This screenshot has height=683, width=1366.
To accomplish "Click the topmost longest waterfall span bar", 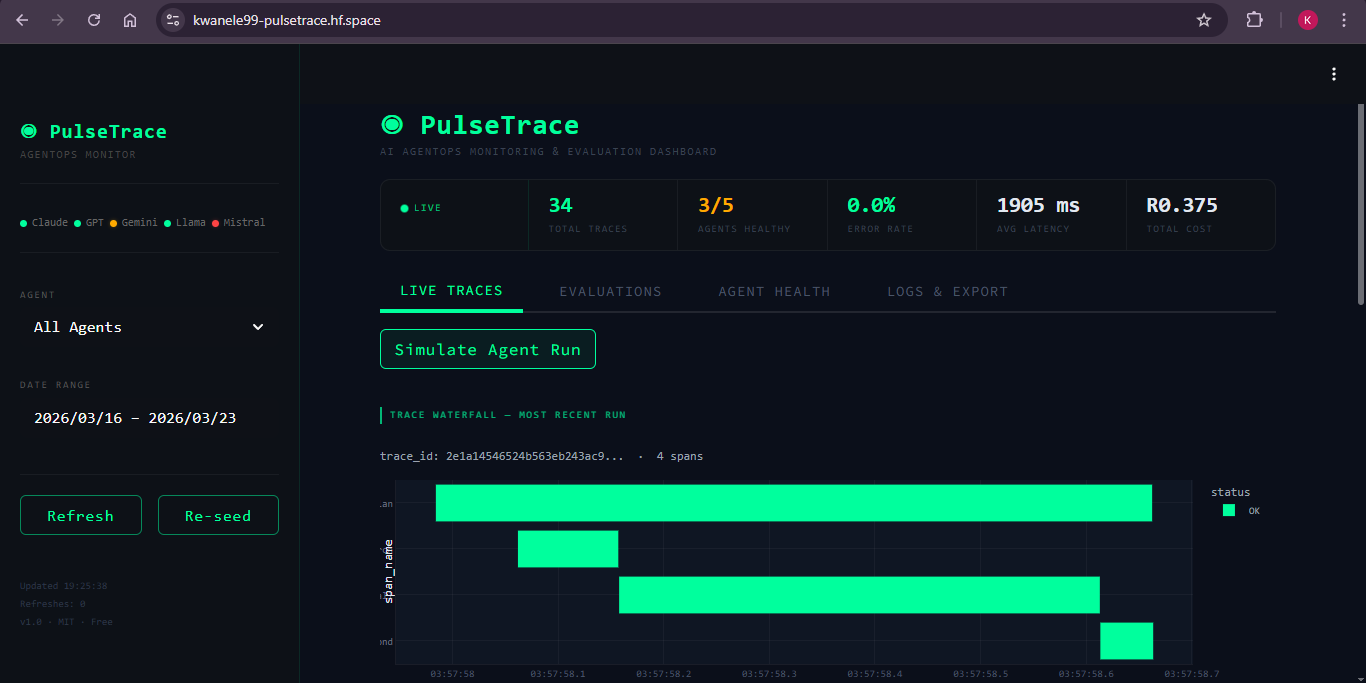I will coord(794,503).
